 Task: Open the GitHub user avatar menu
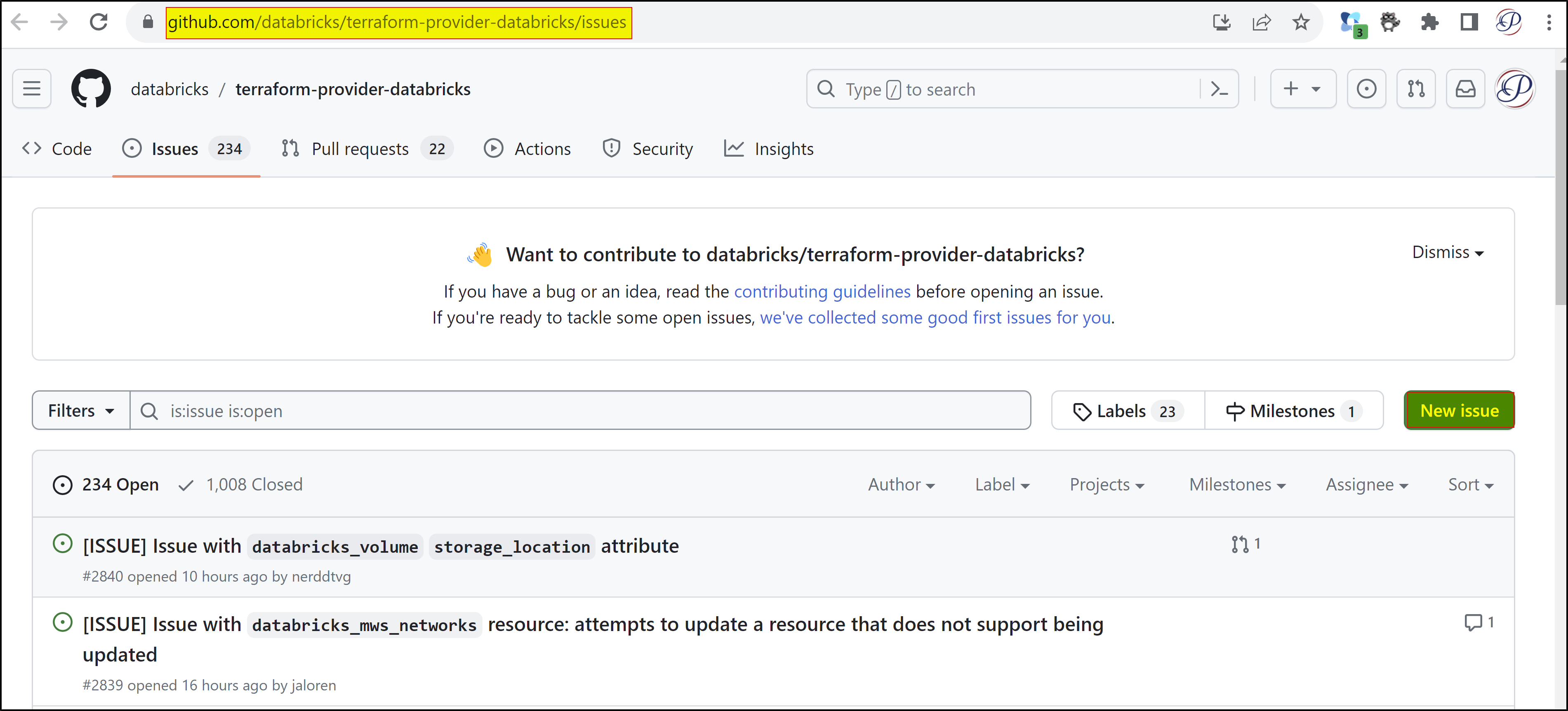[1515, 89]
